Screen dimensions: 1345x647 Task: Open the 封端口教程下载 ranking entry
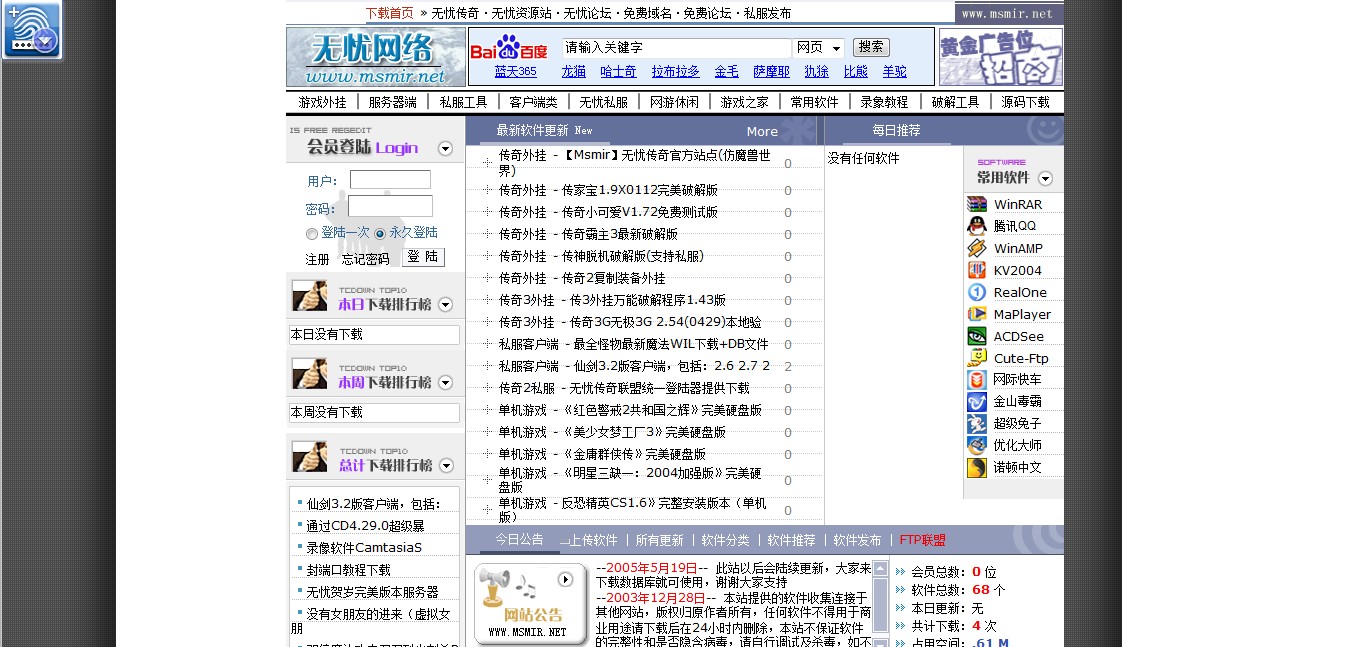click(x=348, y=570)
